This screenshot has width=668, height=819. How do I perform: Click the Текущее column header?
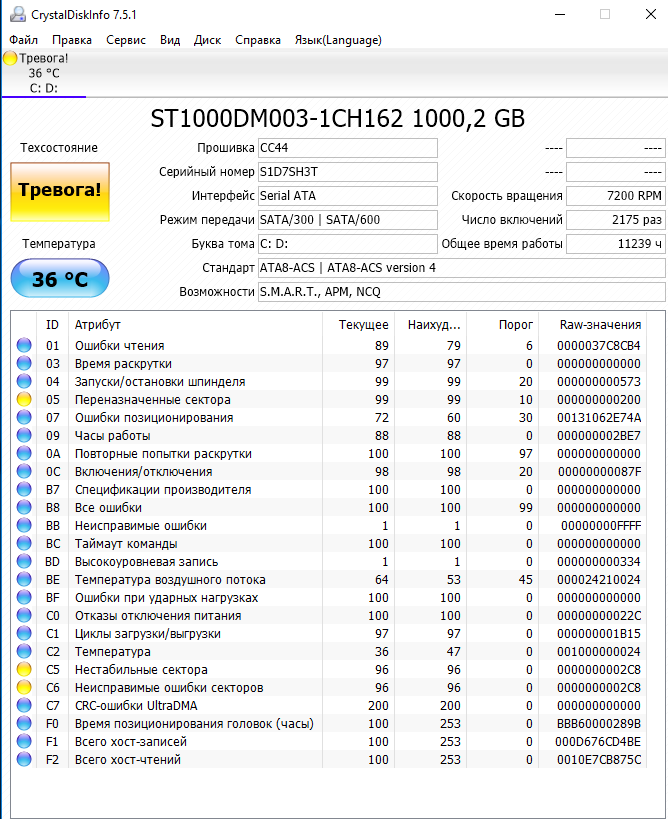359,325
